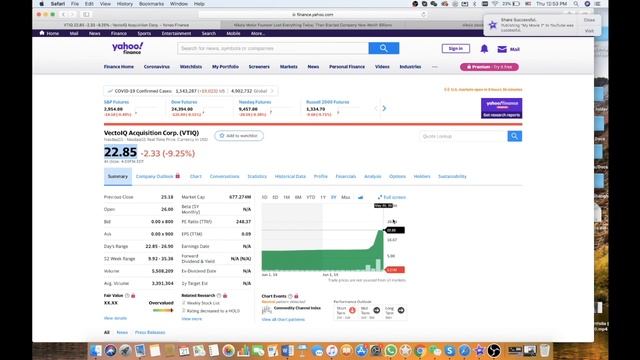Open the More… menu in the top Yahoo bar

click(258, 33)
